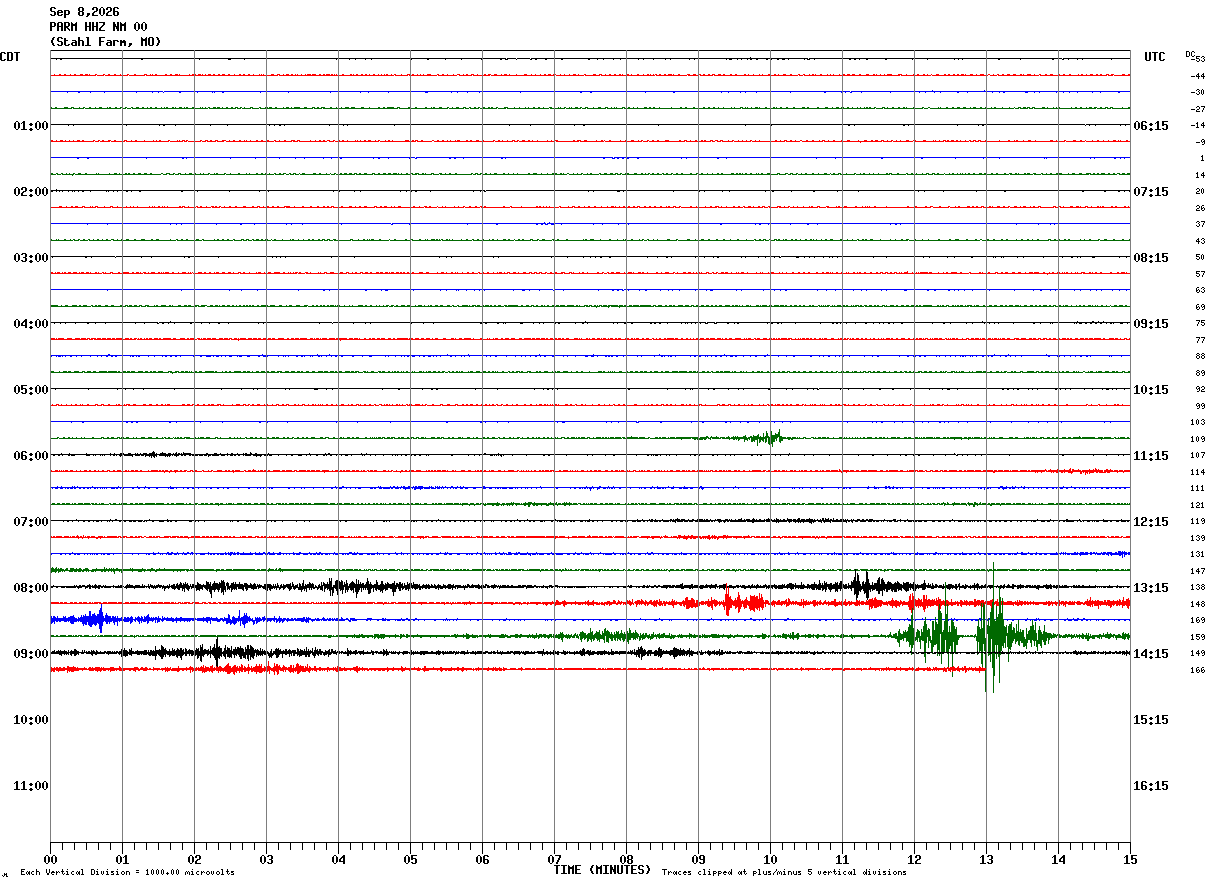Click the DC offset value 166
This screenshot has width=1210, height=886.
point(1197,670)
